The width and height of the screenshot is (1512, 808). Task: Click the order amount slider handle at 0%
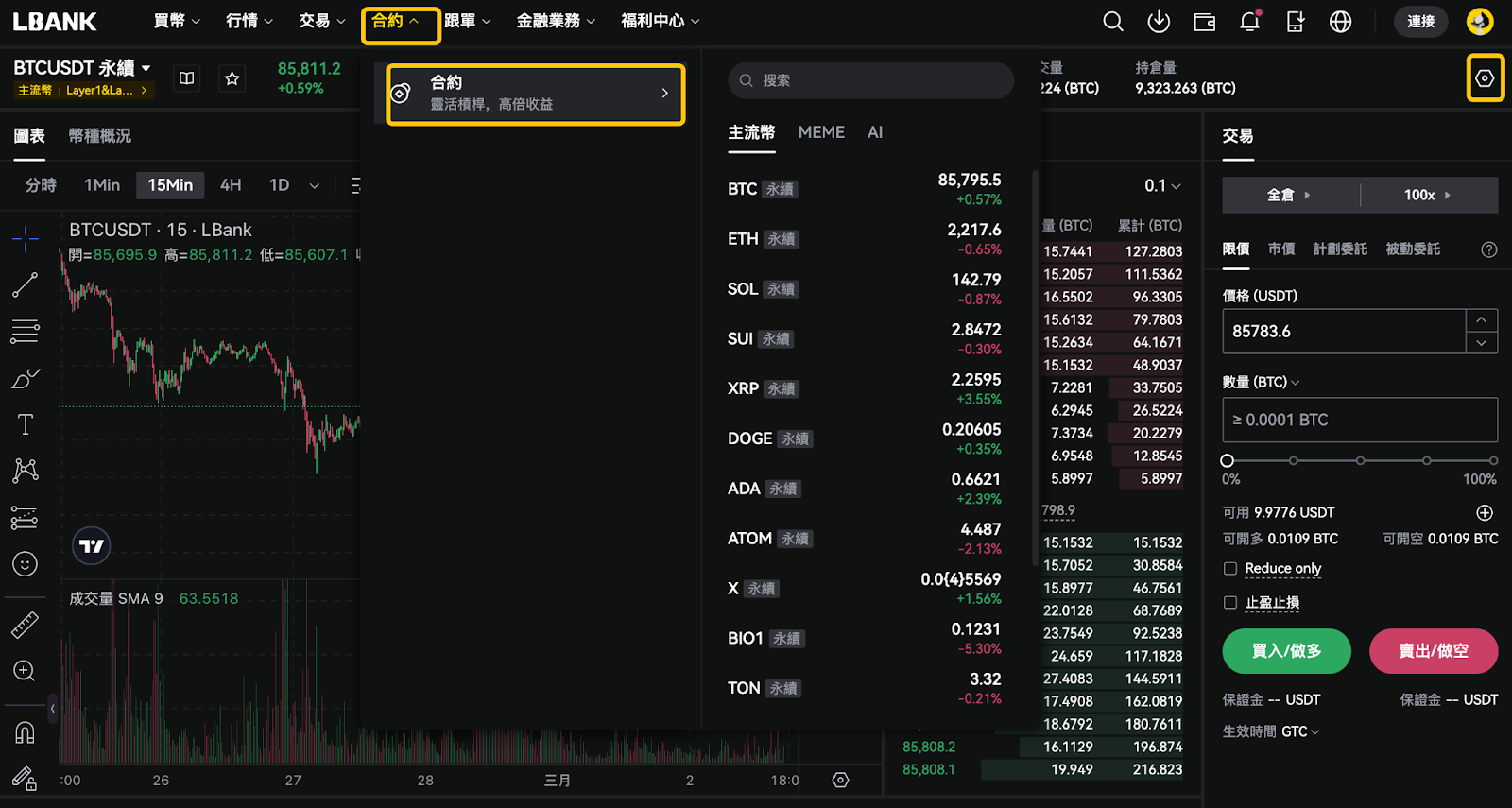click(1228, 460)
